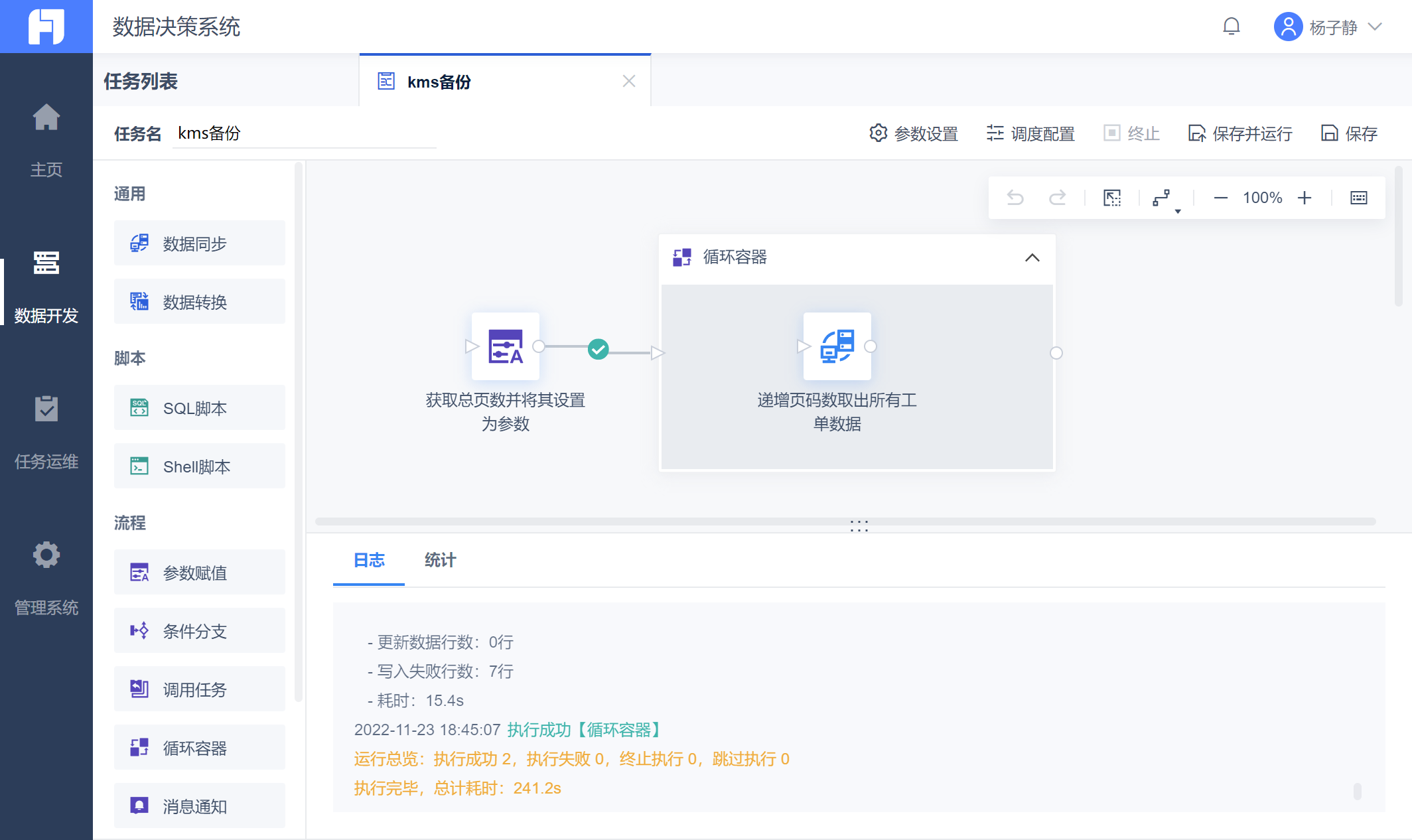1412x840 pixels.
Task: Click the redo arrow in canvas toolbar
Action: click(1057, 198)
